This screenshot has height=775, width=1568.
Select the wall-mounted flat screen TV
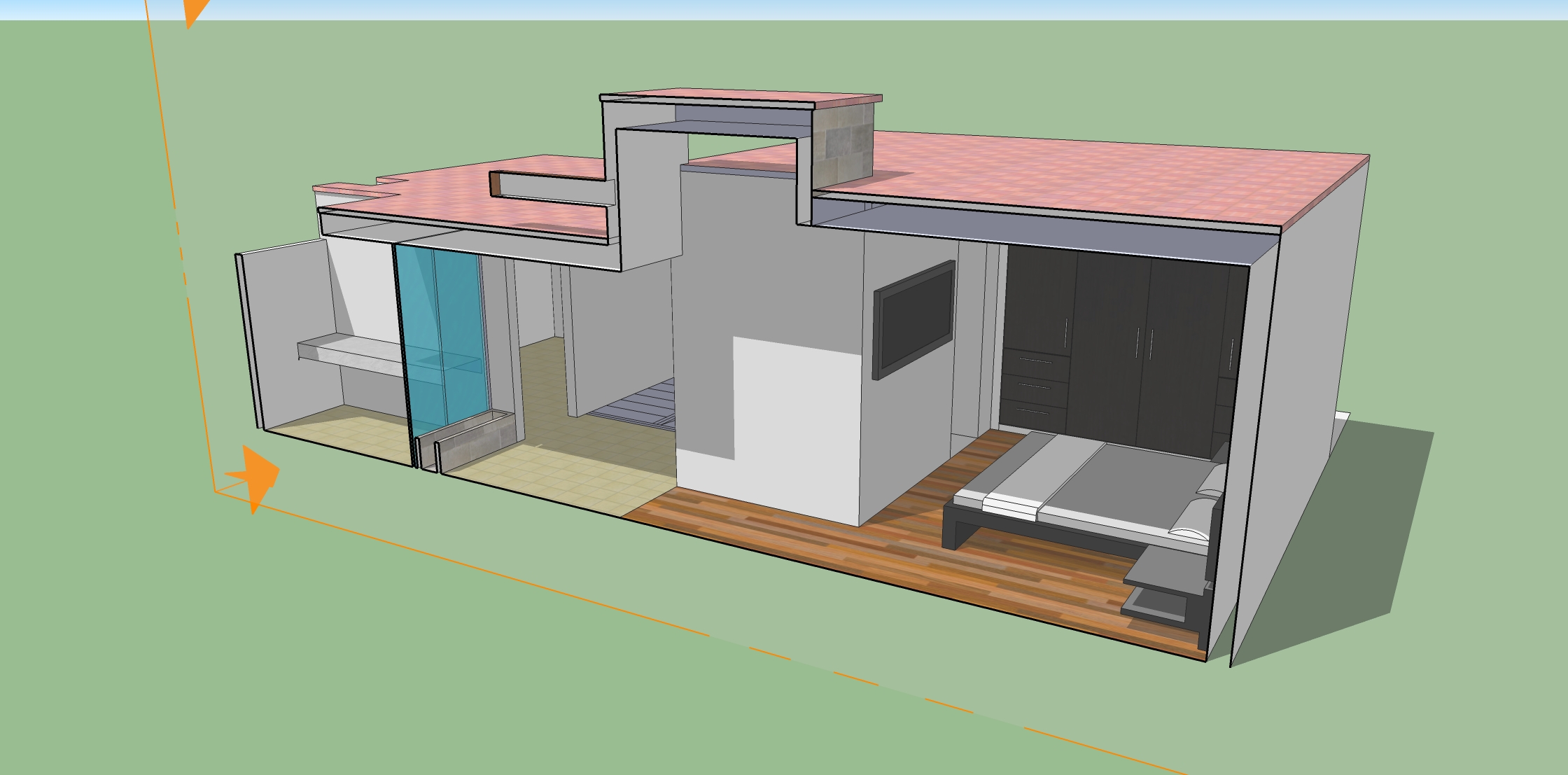914,319
